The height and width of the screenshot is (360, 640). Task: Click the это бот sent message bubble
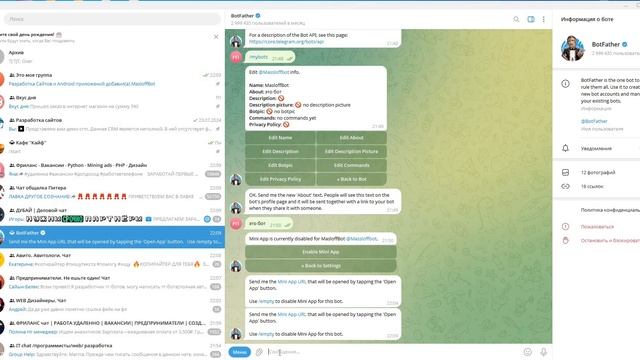coord(269,224)
